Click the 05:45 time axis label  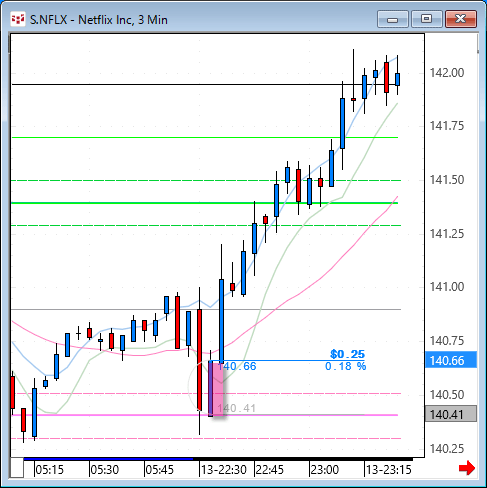[160, 470]
